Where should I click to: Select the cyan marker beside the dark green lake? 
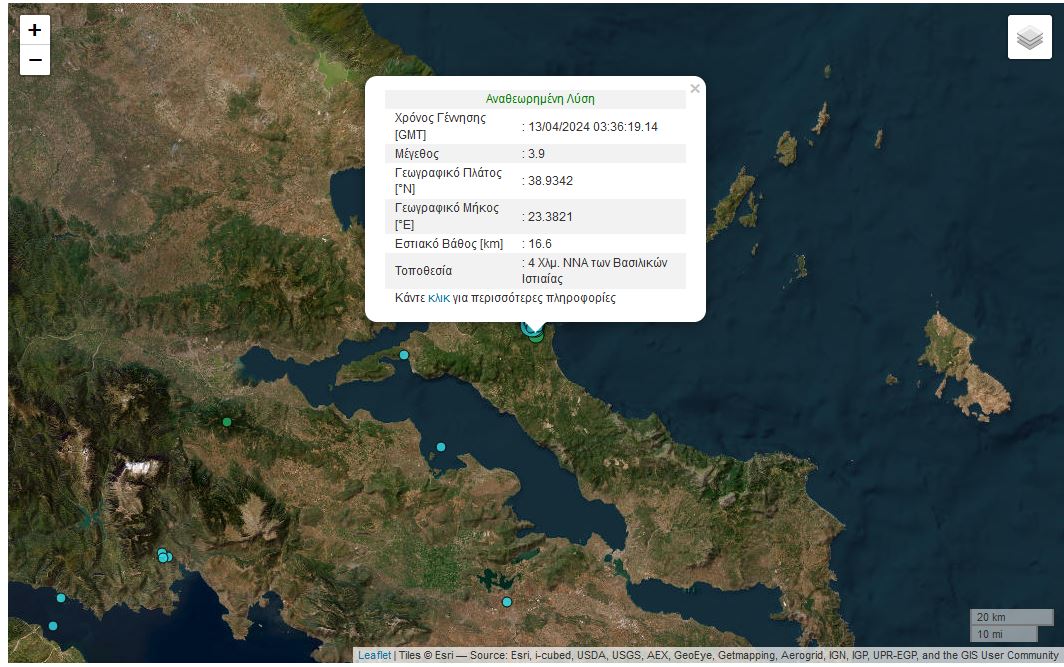(507, 602)
